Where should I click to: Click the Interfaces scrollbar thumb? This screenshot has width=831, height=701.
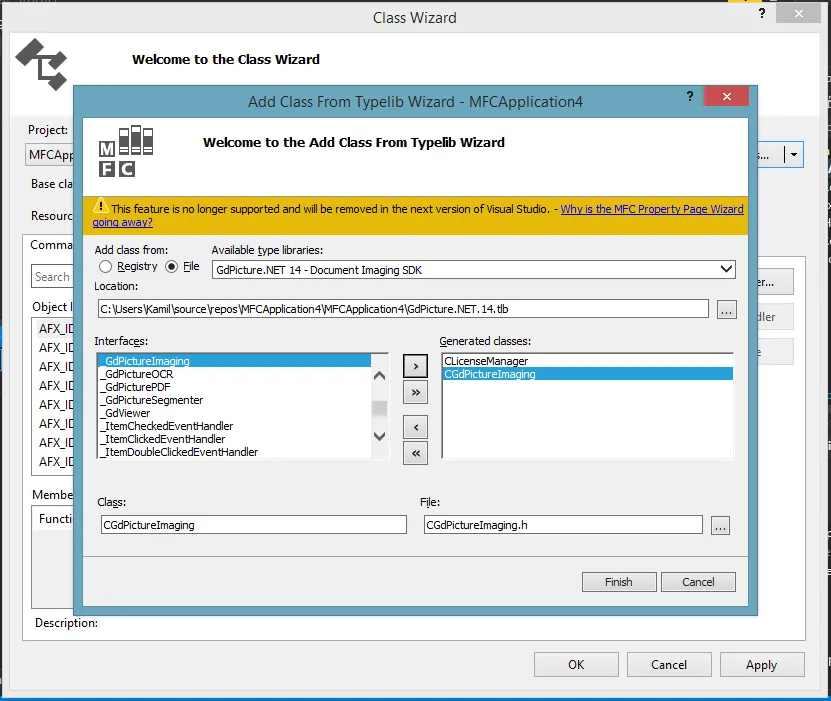[379, 409]
